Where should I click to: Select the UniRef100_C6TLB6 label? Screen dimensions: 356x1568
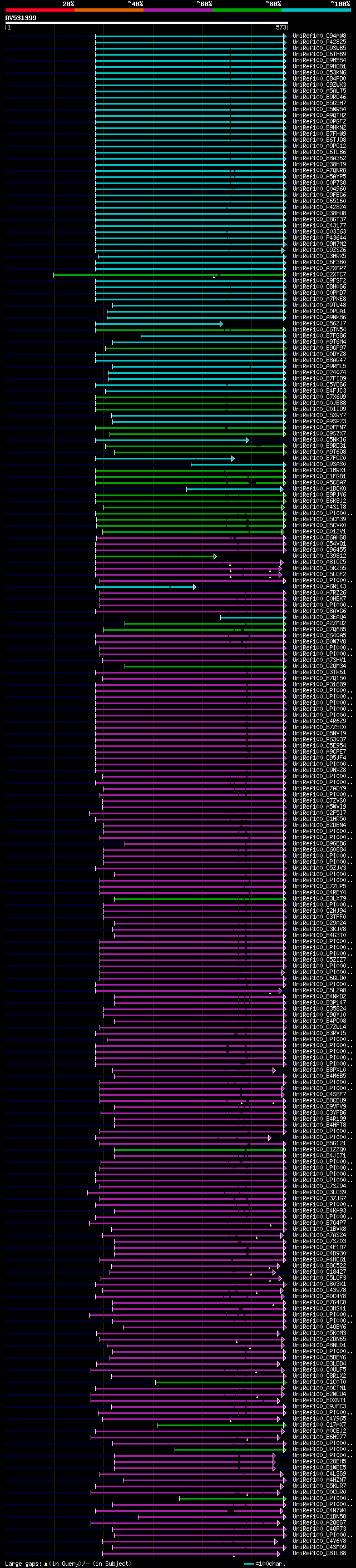tap(319, 152)
